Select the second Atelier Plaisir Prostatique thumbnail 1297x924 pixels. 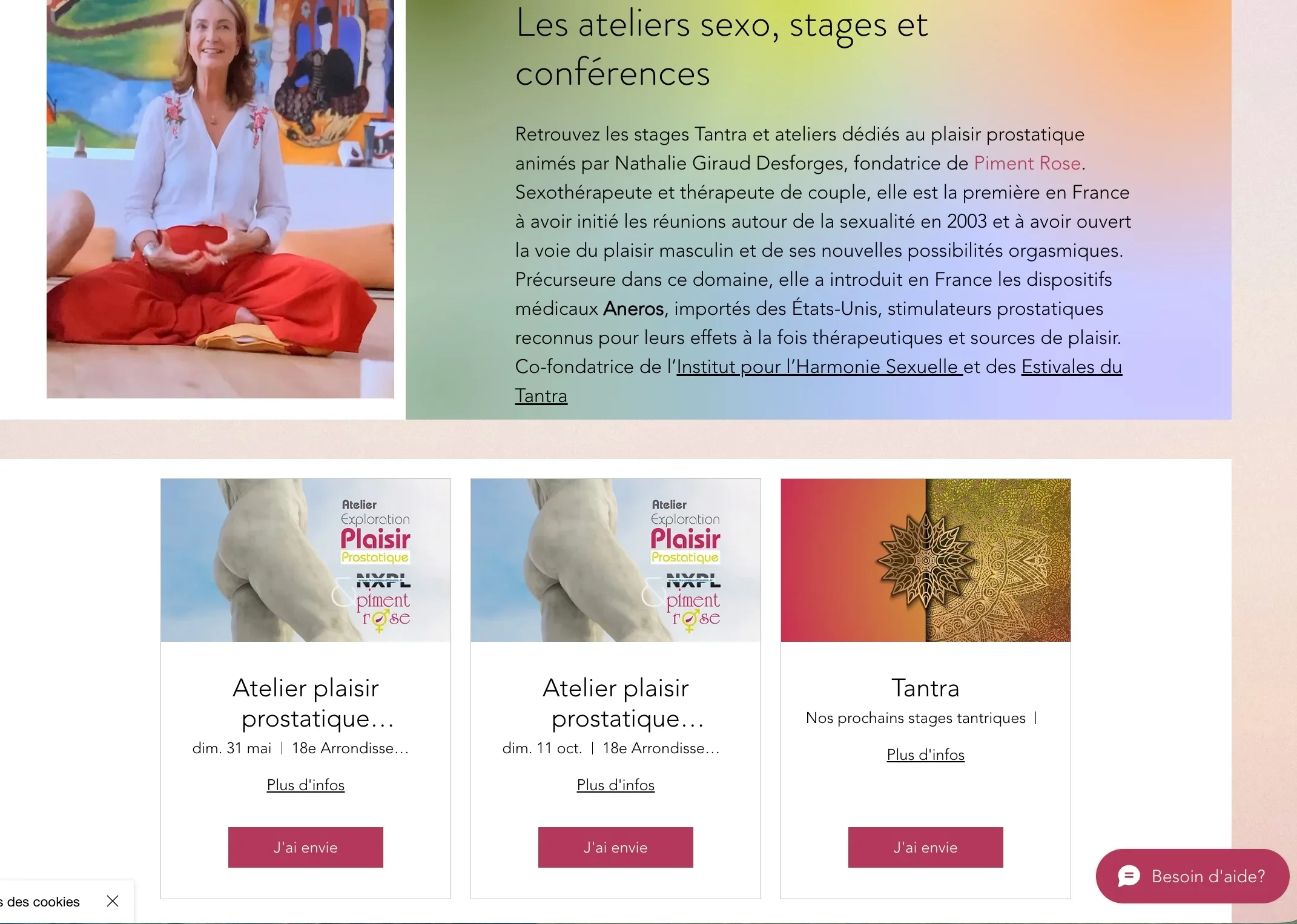tap(616, 560)
